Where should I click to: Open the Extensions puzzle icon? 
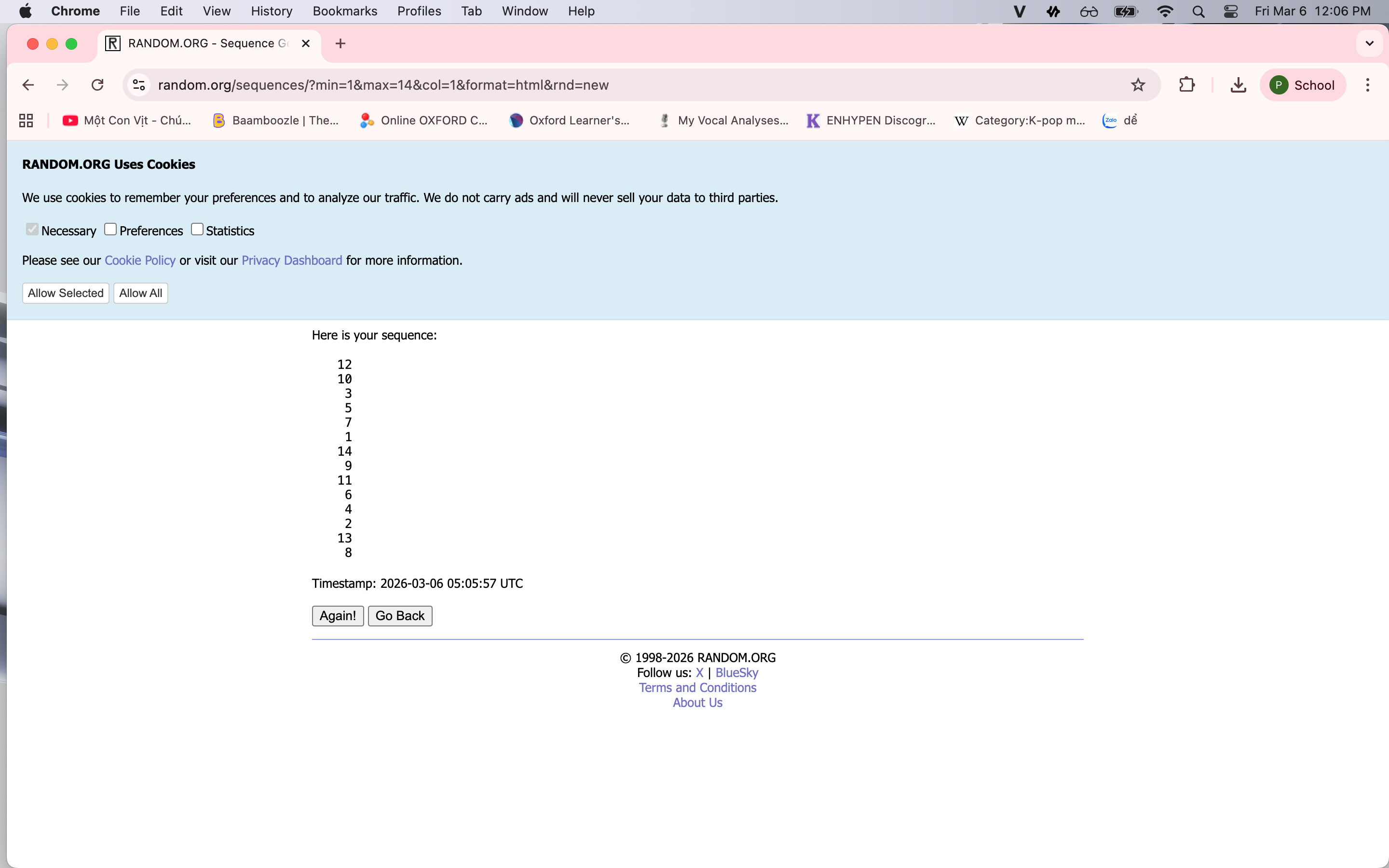pyautogui.click(x=1186, y=85)
